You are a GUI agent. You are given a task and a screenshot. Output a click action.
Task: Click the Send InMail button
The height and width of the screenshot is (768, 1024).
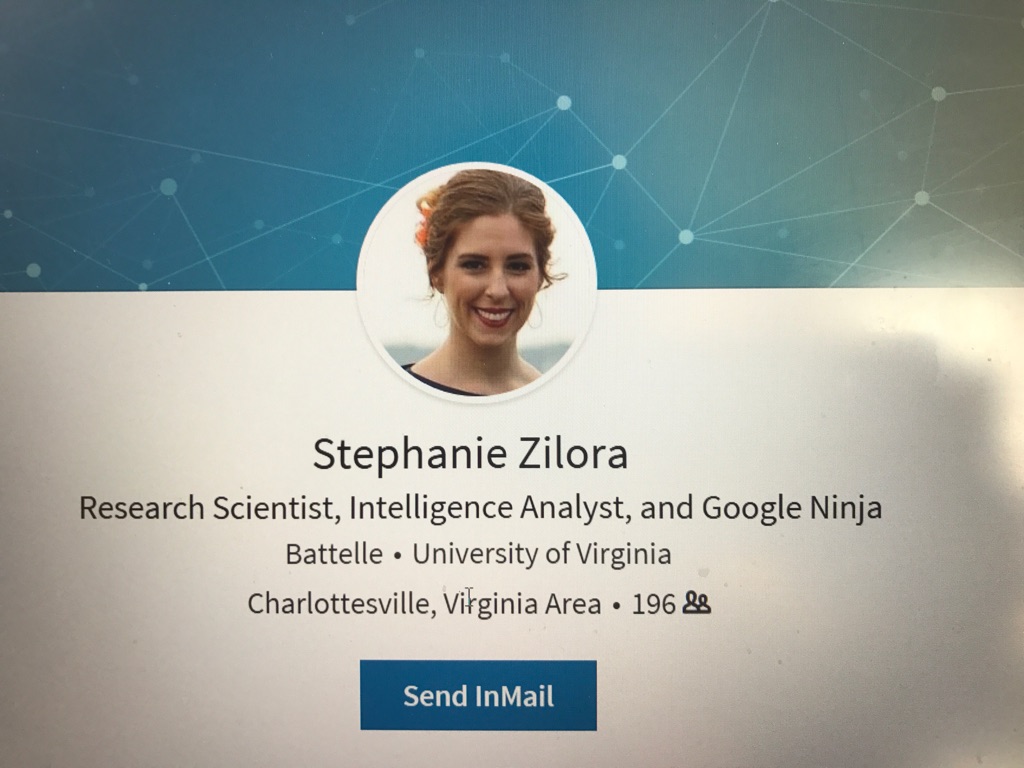[478, 695]
